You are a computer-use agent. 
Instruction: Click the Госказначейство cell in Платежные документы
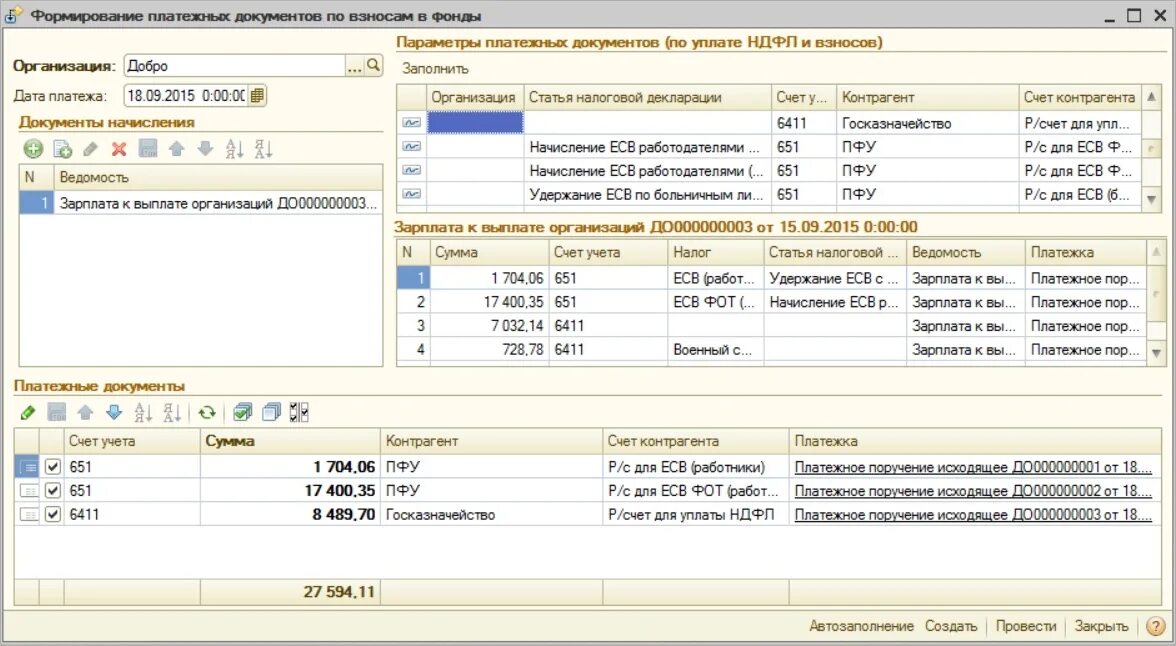(x=491, y=515)
